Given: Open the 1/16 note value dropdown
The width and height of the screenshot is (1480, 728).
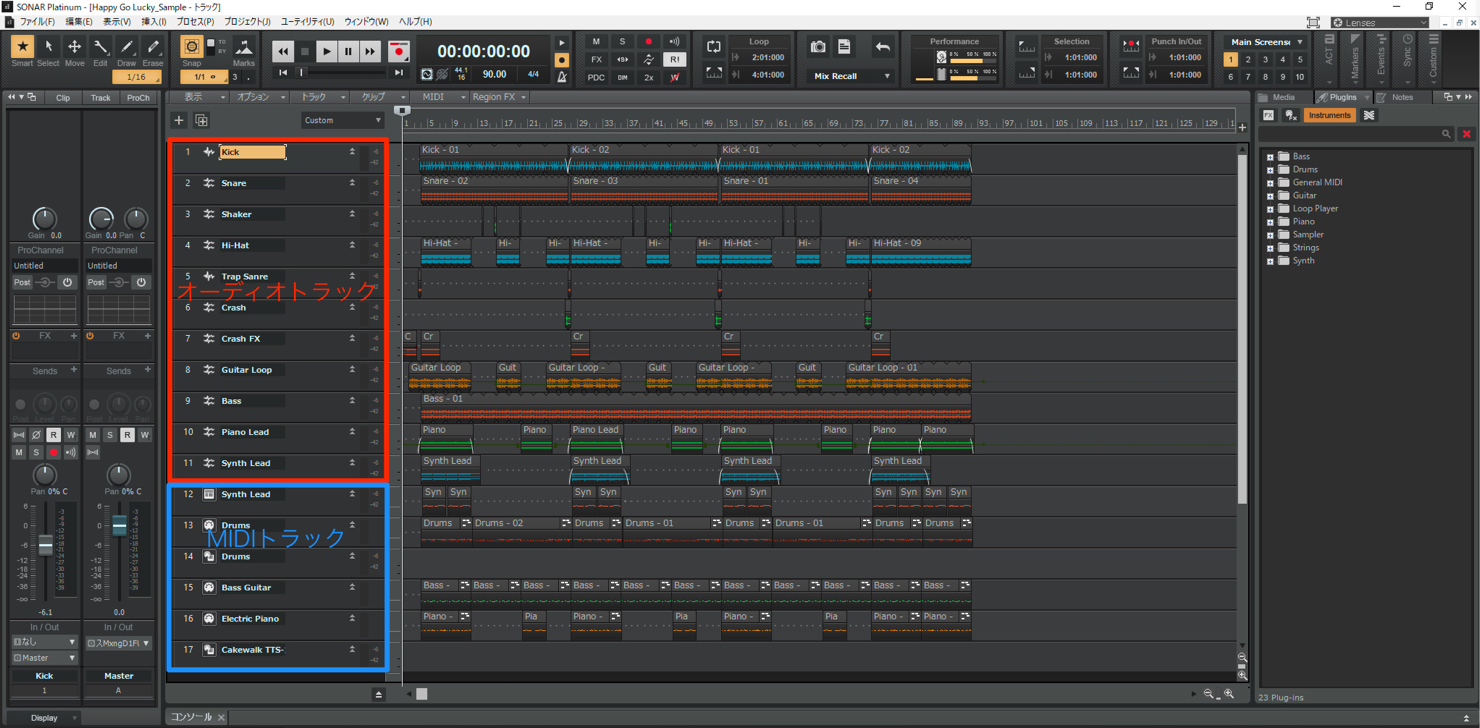Looking at the screenshot, I should tap(137, 77).
